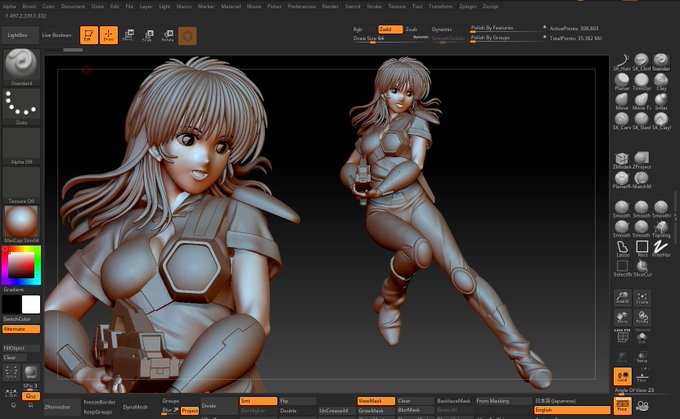Choose the Rect selection stroke
The width and height of the screenshot is (680, 419).
(x=641, y=249)
